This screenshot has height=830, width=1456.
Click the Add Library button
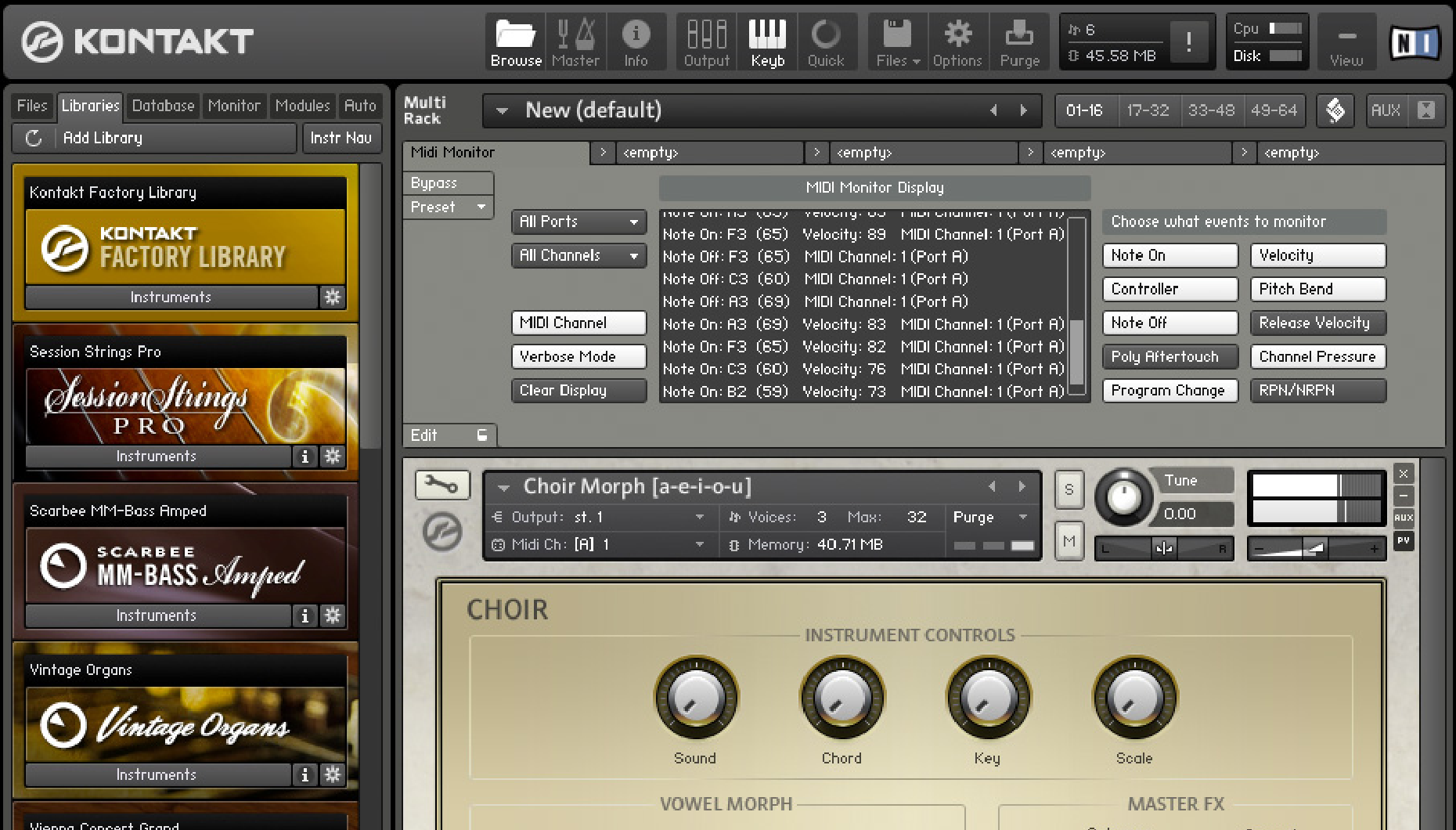103,138
